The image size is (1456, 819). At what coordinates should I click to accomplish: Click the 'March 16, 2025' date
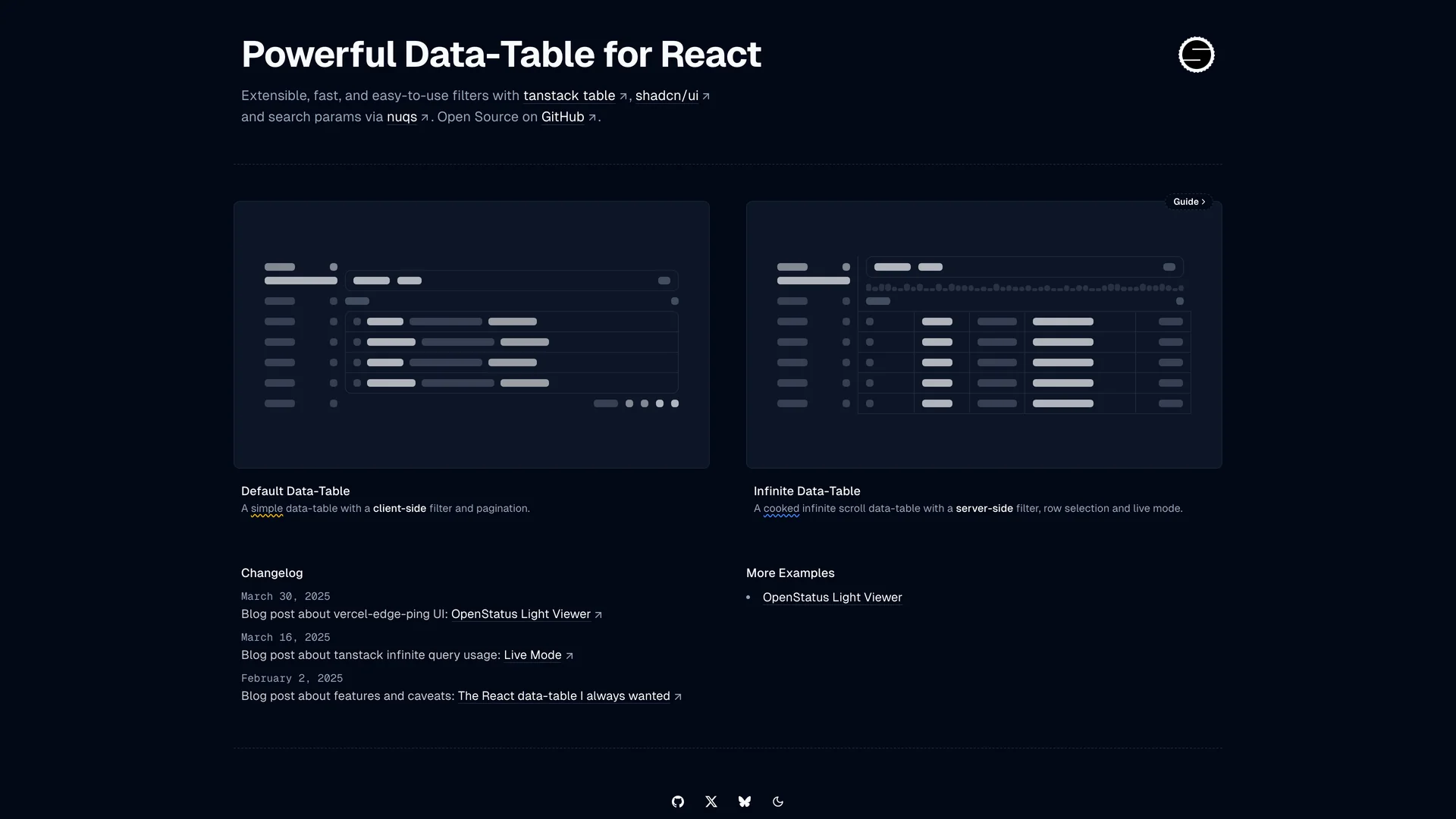tap(286, 638)
